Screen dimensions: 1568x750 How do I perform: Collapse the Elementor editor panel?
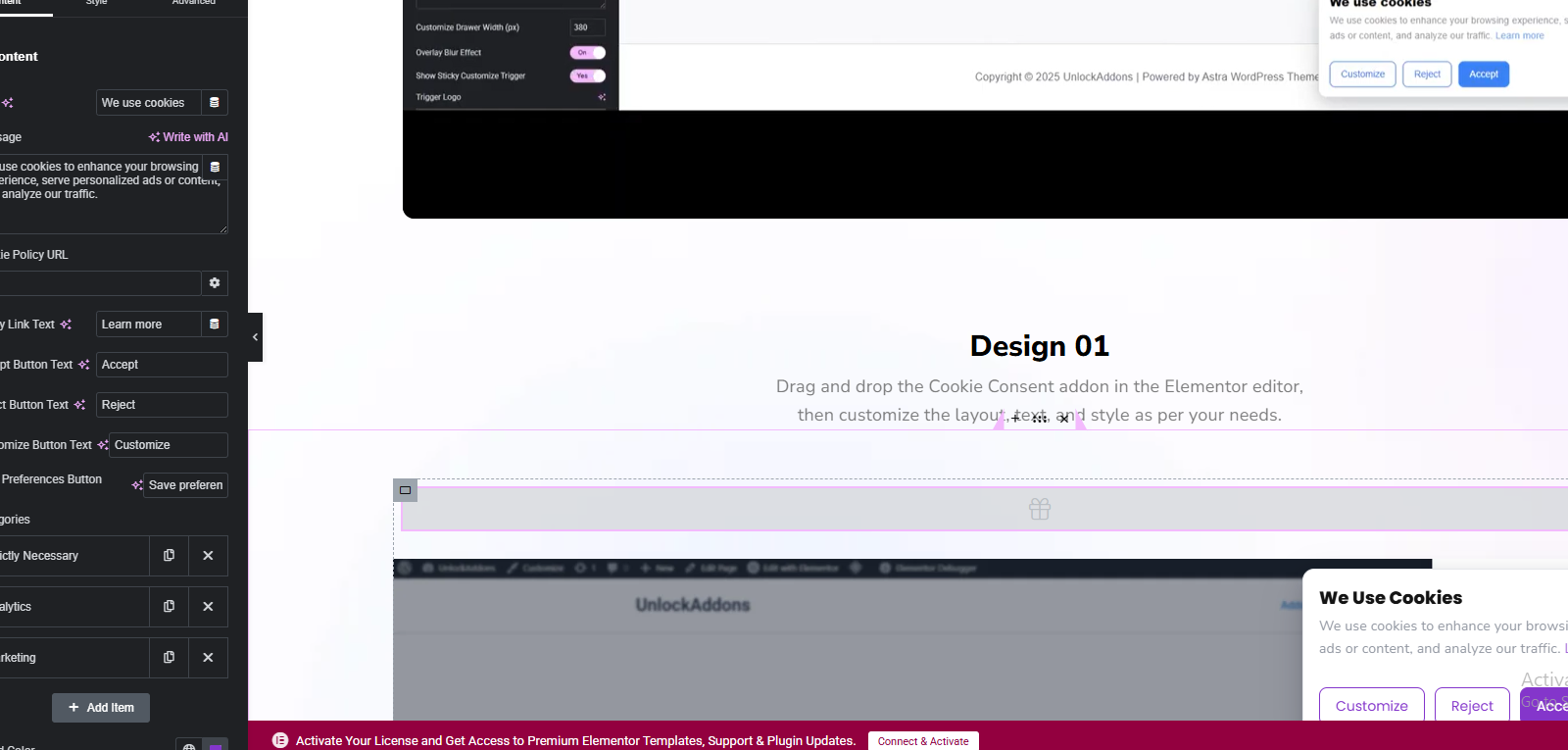pyautogui.click(x=255, y=337)
